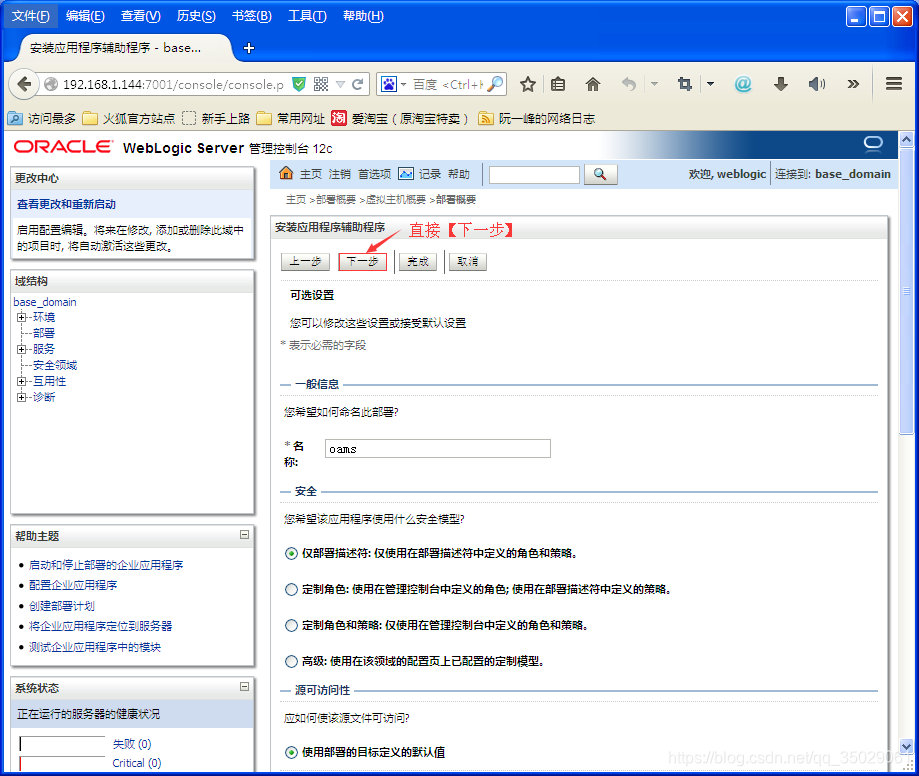Image resolution: width=919 pixels, height=776 pixels.
Task: Open the 文件 menu
Action: click(30, 16)
